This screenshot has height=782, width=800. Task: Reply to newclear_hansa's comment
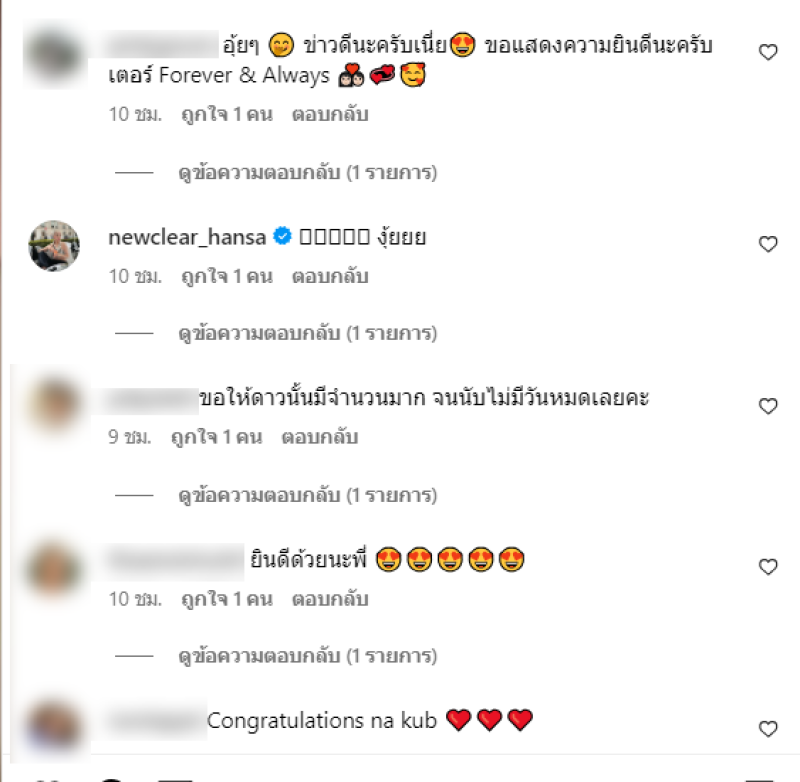click(x=330, y=276)
